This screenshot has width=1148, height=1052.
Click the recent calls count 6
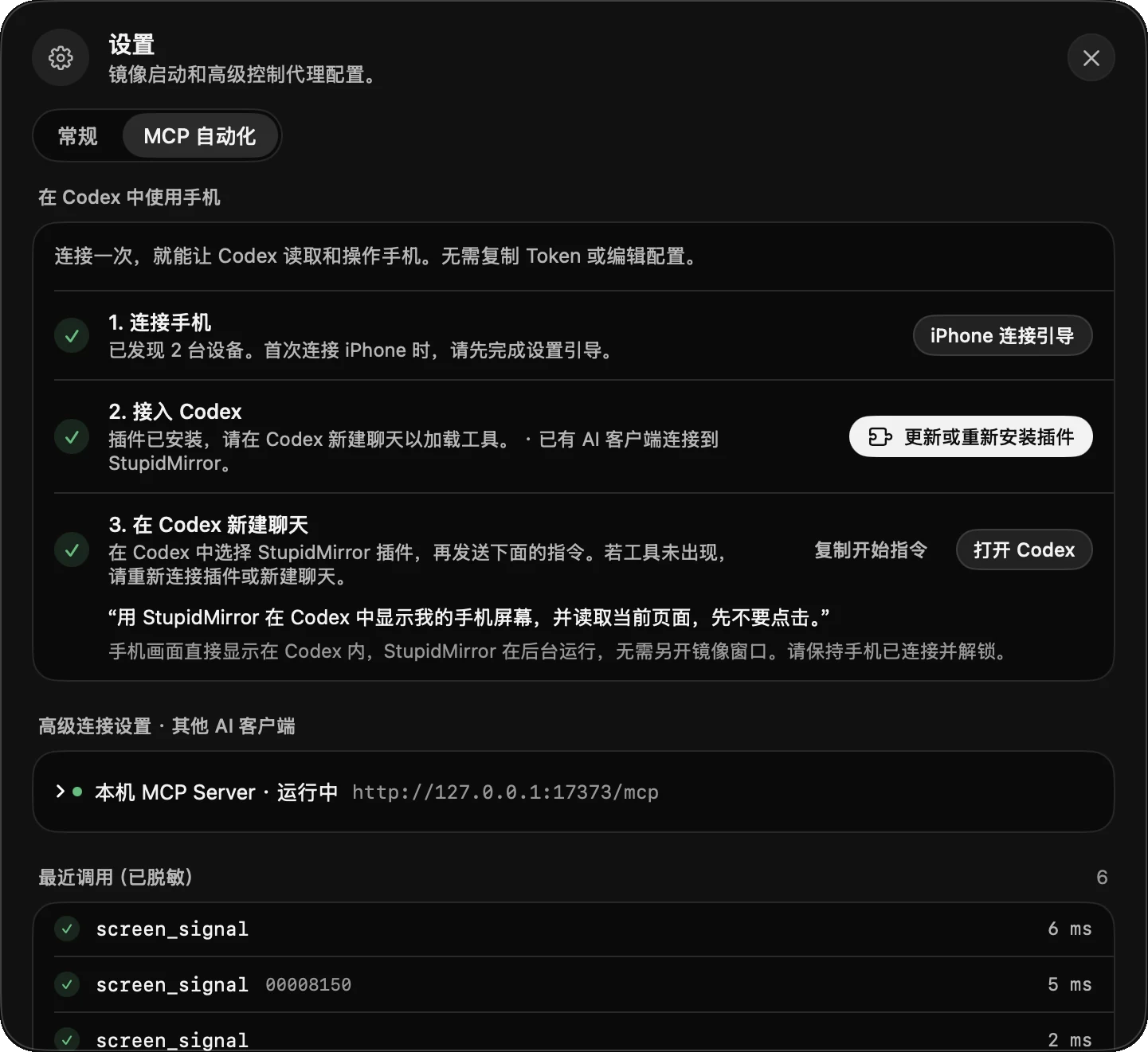[1102, 877]
